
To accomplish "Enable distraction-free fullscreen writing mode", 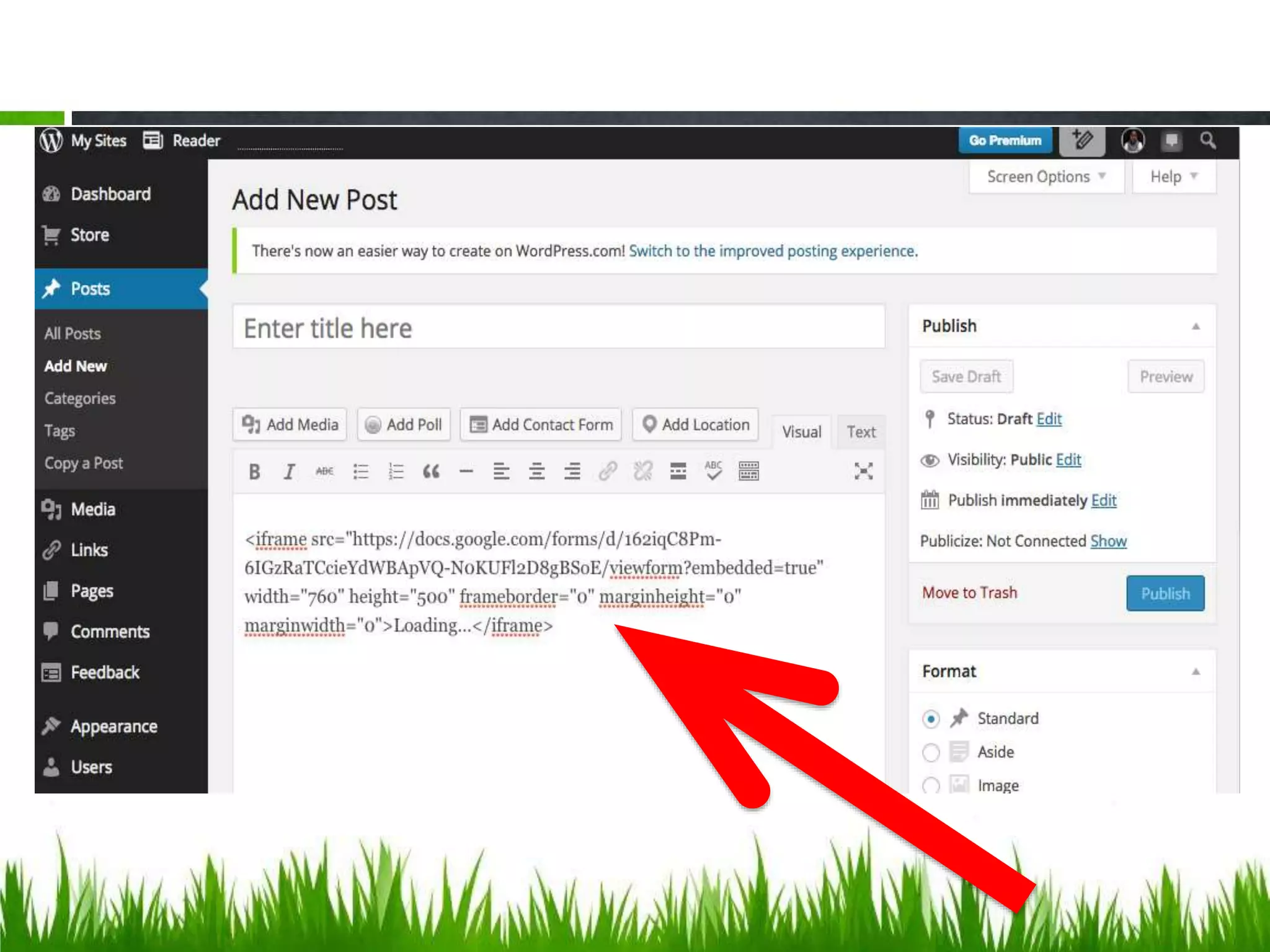I will [x=863, y=472].
